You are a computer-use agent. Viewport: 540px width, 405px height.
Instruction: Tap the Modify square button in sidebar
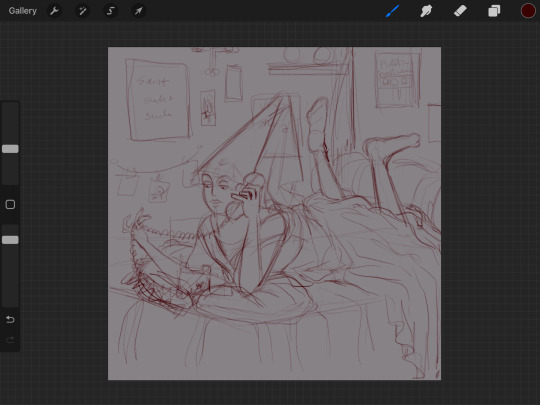[10, 205]
